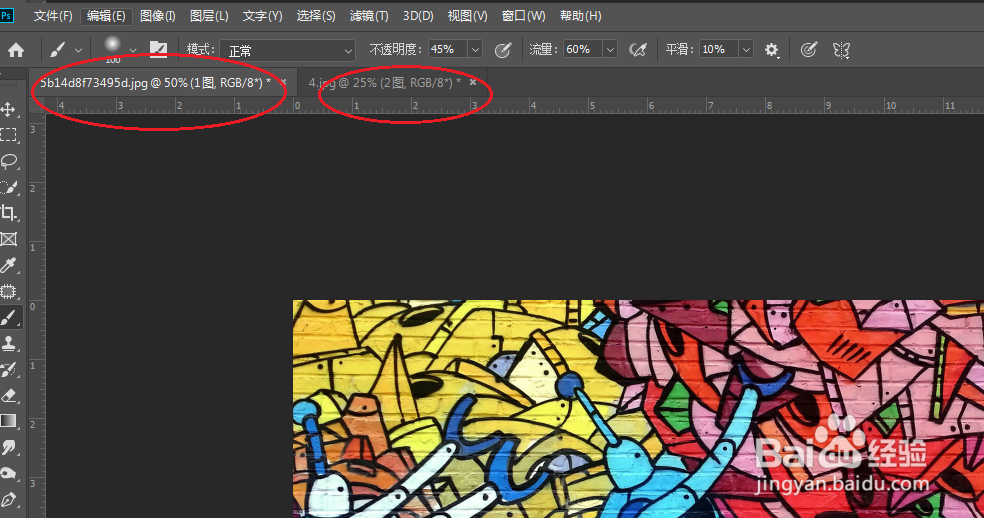Screen dimensions: 984x518
Task: Select the Clone Stamp tool
Action: click(x=9, y=343)
